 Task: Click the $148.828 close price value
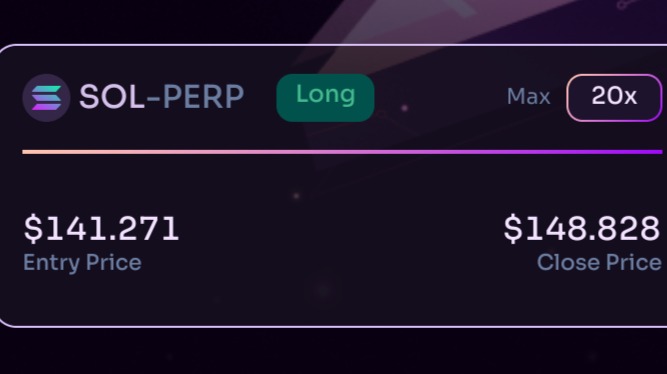(x=581, y=228)
